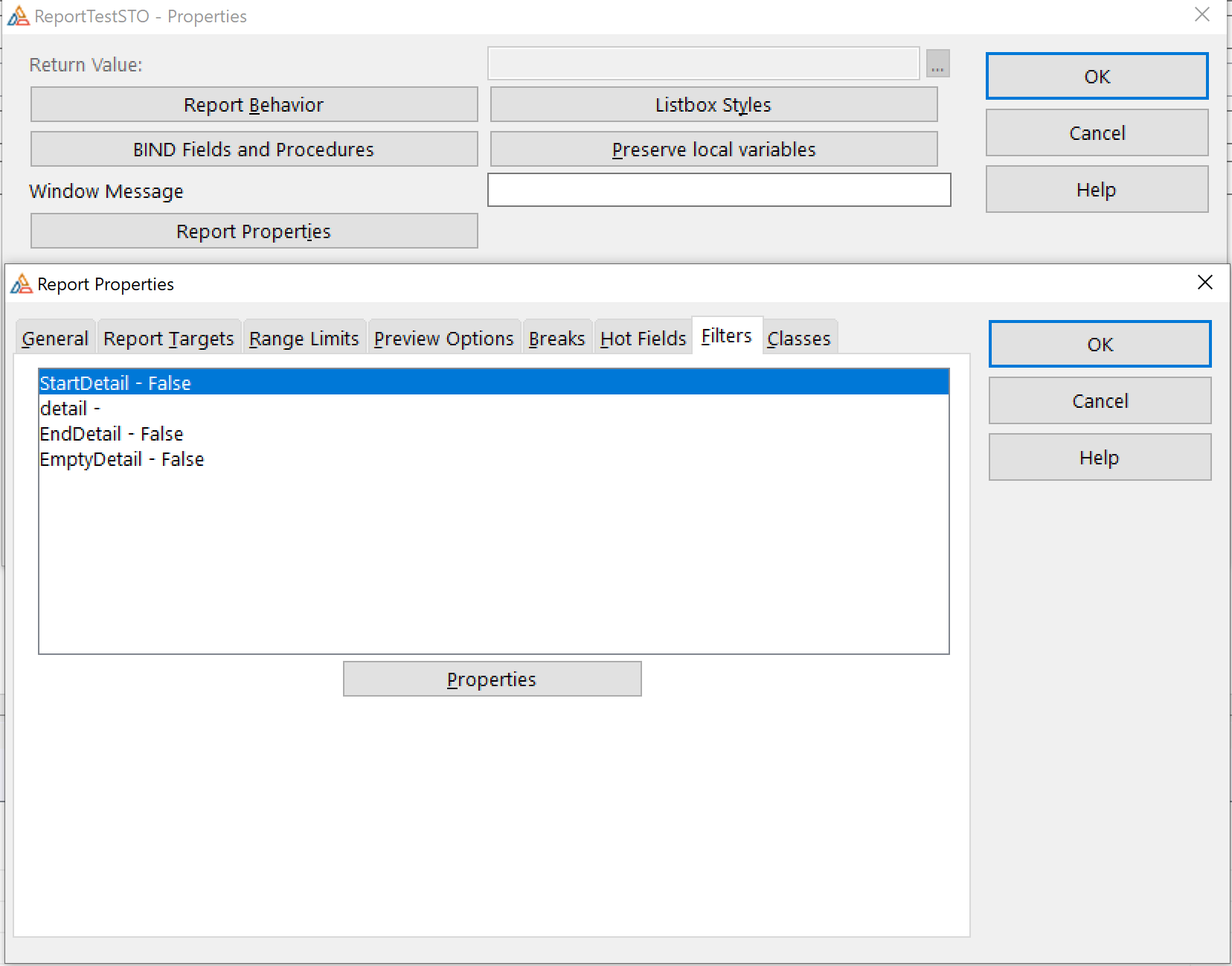
Task: Select EndDetail - False in the list
Action: [112, 434]
